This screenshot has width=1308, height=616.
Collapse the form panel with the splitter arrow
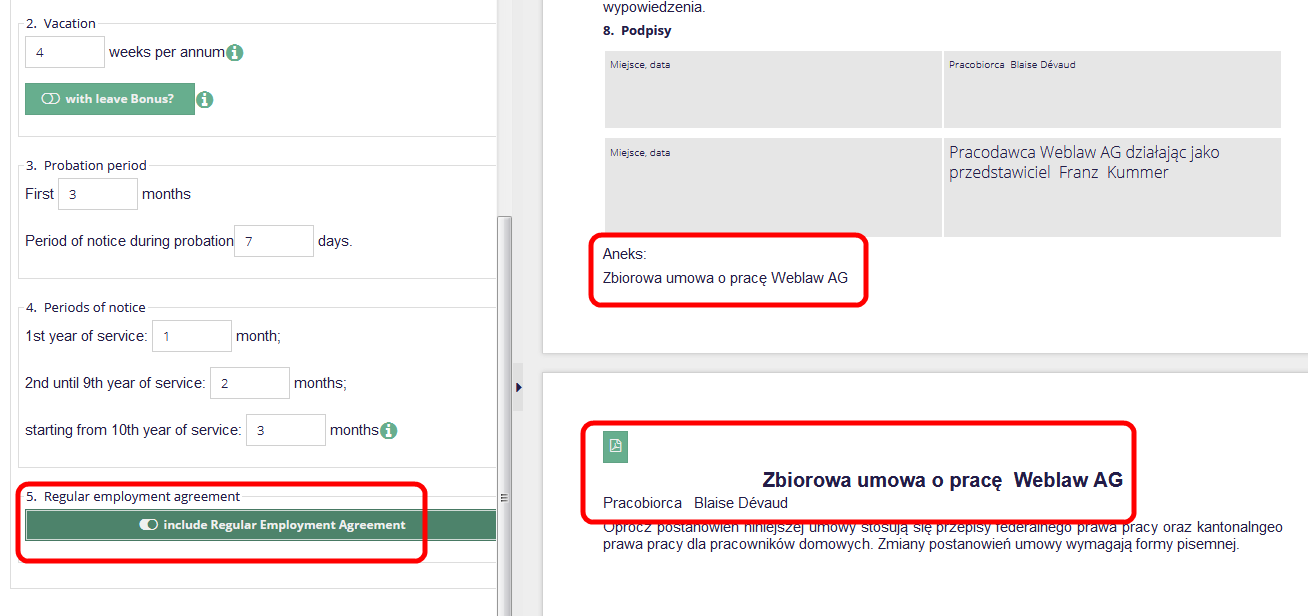point(519,386)
